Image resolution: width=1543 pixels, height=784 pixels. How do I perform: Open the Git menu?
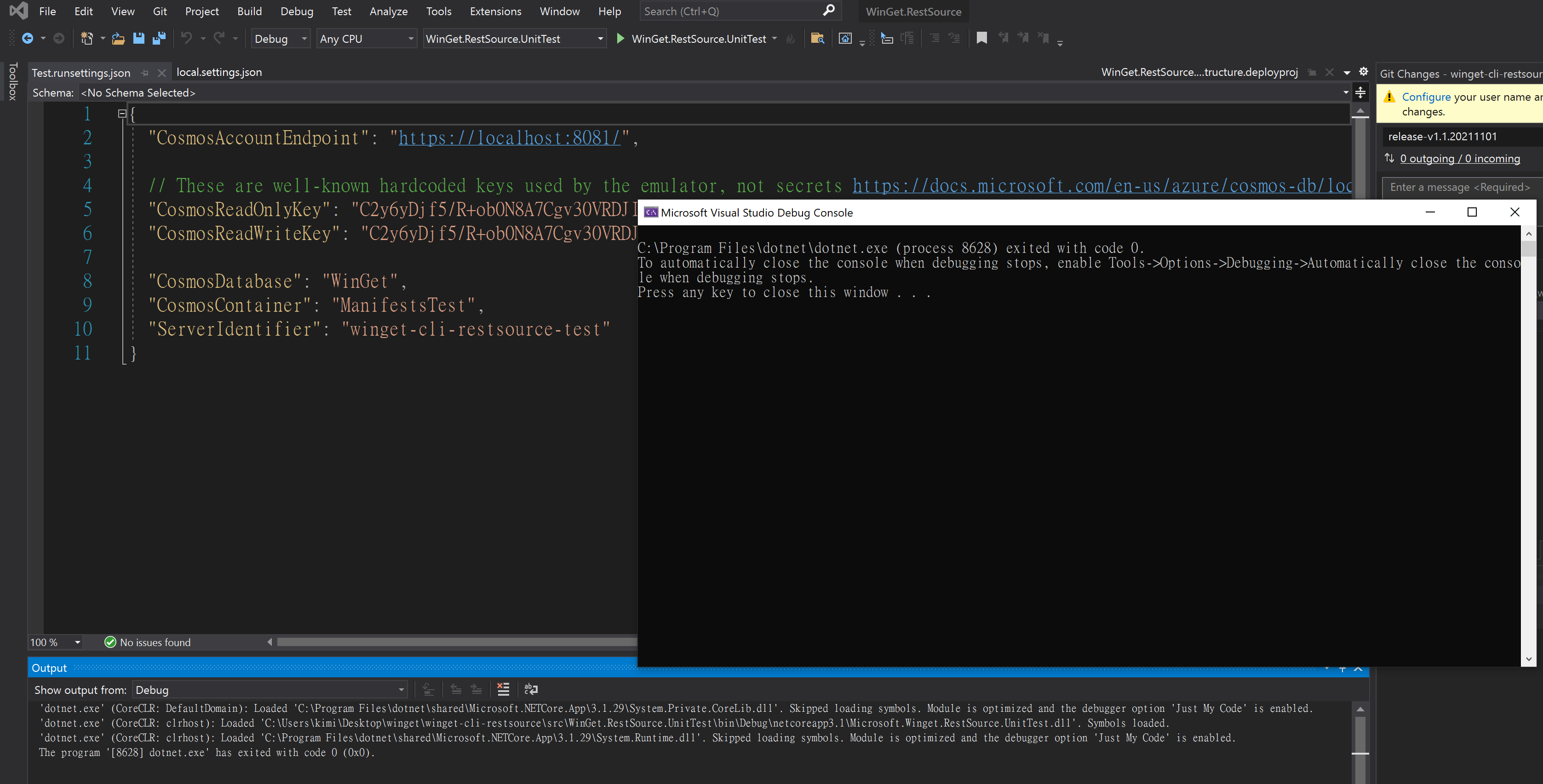point(159,11)
